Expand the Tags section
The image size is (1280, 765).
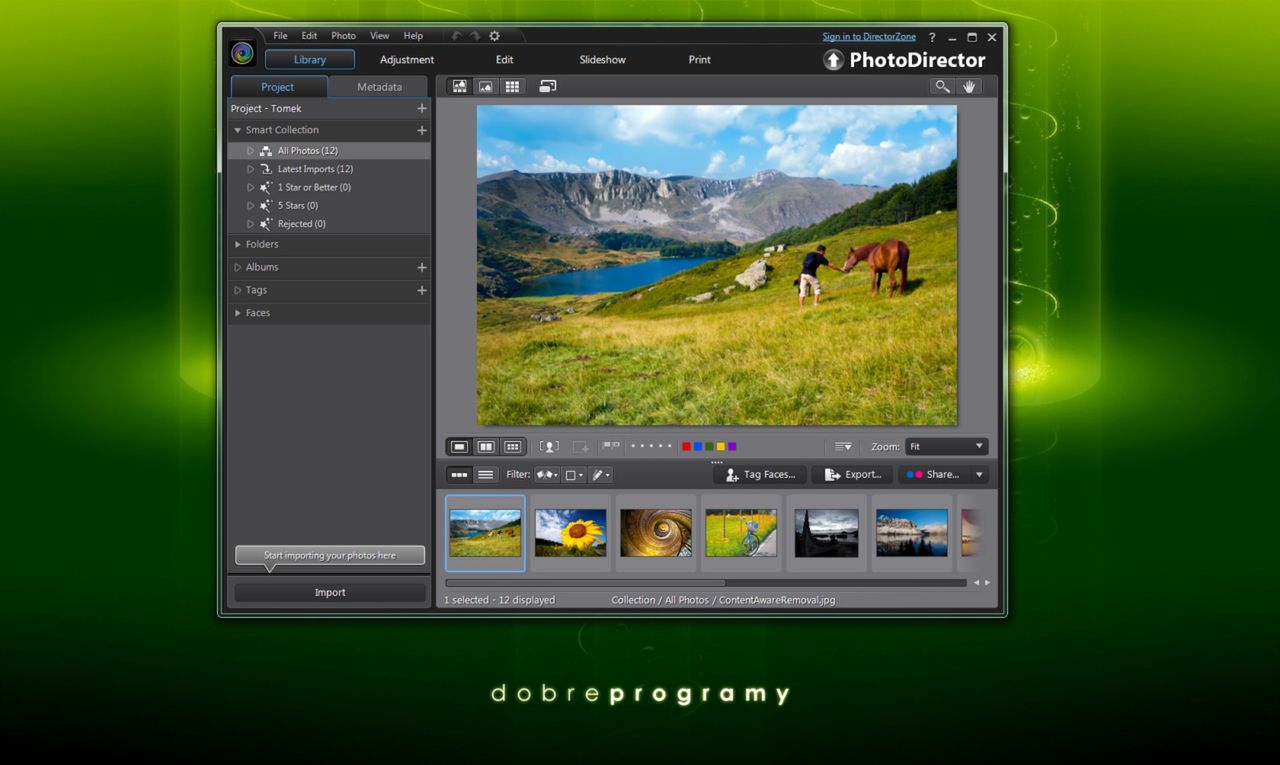click(238, 290)
